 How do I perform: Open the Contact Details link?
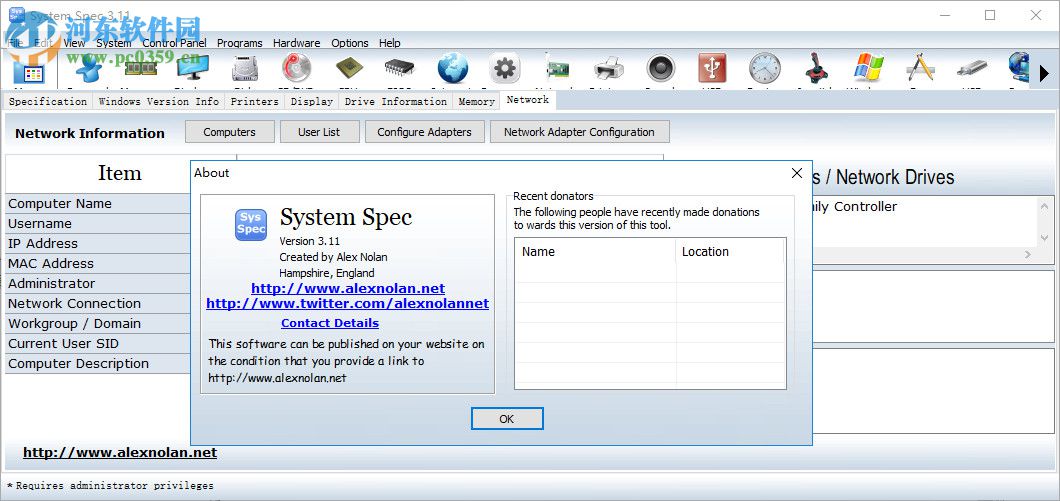pyautogui.click(x=330, y=323)
